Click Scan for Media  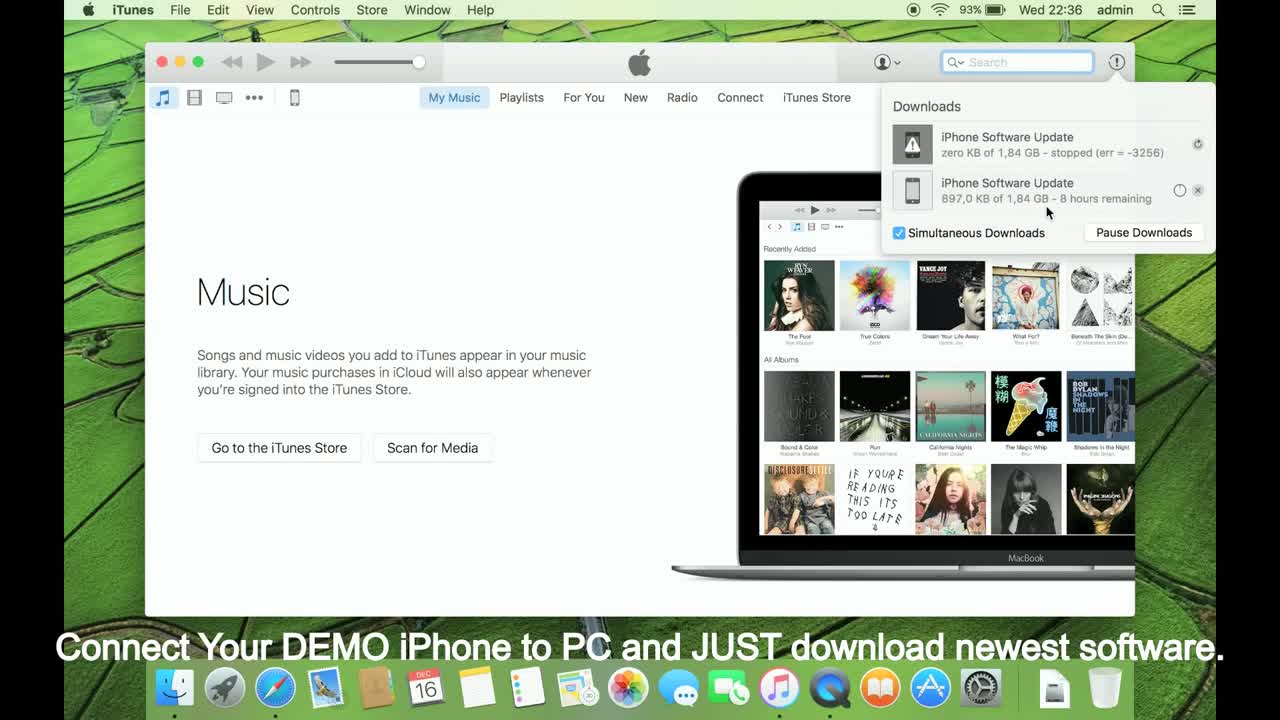click(432, 448)
